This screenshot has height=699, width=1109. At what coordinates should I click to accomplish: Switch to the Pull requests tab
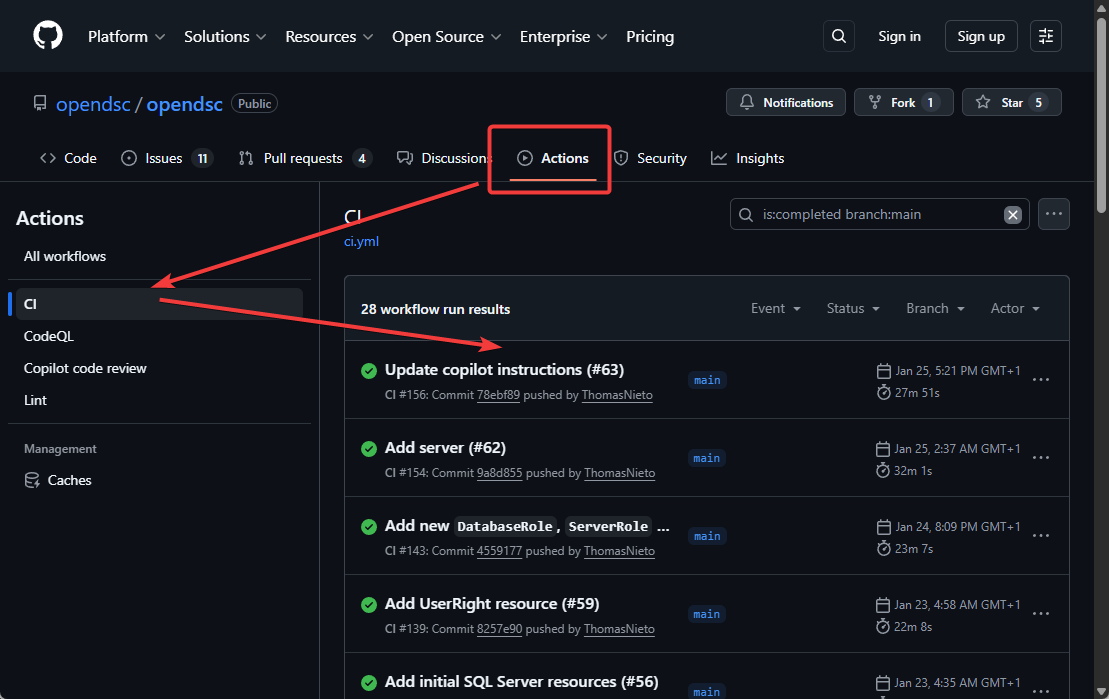coord(304,158)
